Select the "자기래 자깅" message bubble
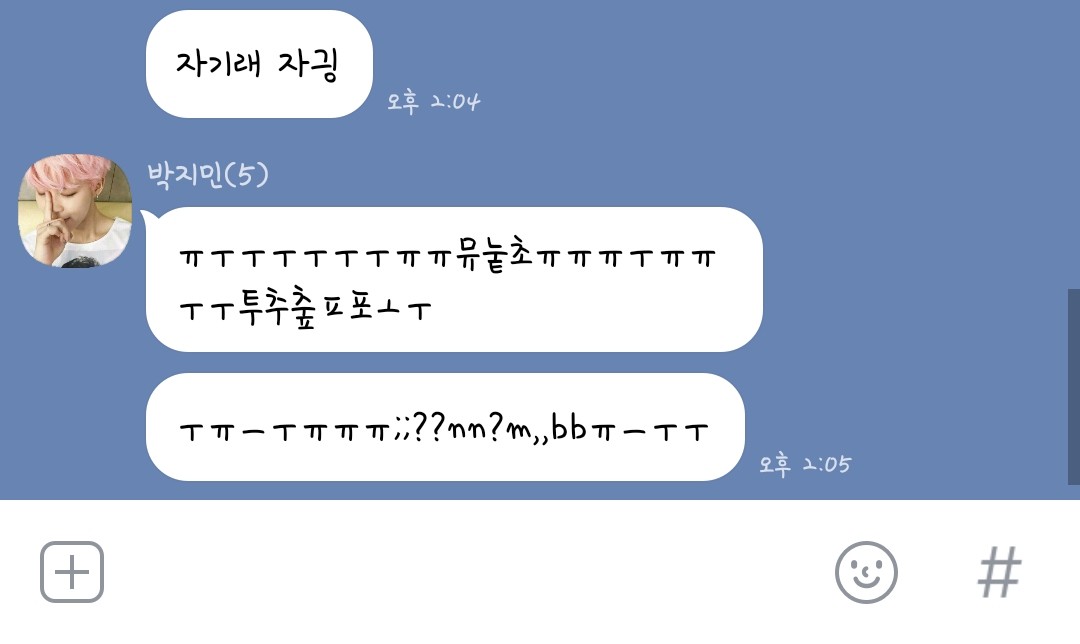Viewport: 1080px width, 644px height. click(259, 64)
